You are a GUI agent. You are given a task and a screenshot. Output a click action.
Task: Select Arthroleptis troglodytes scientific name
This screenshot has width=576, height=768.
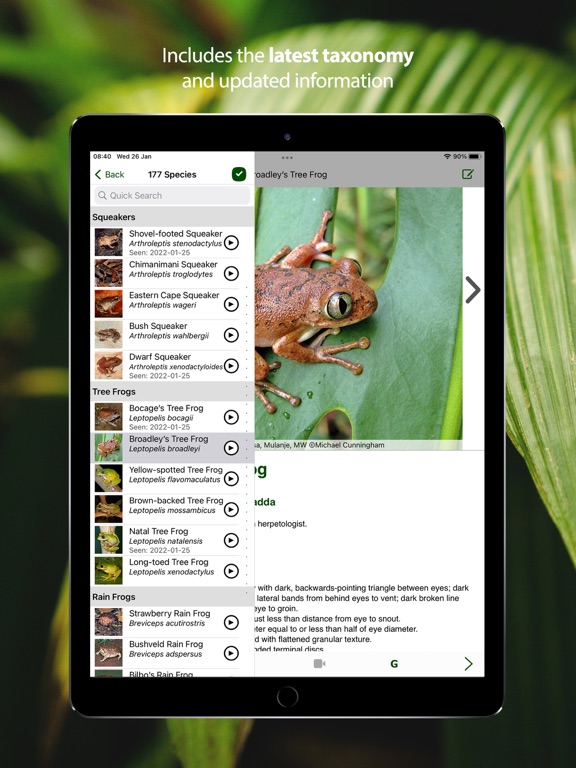tap(171, 274)
